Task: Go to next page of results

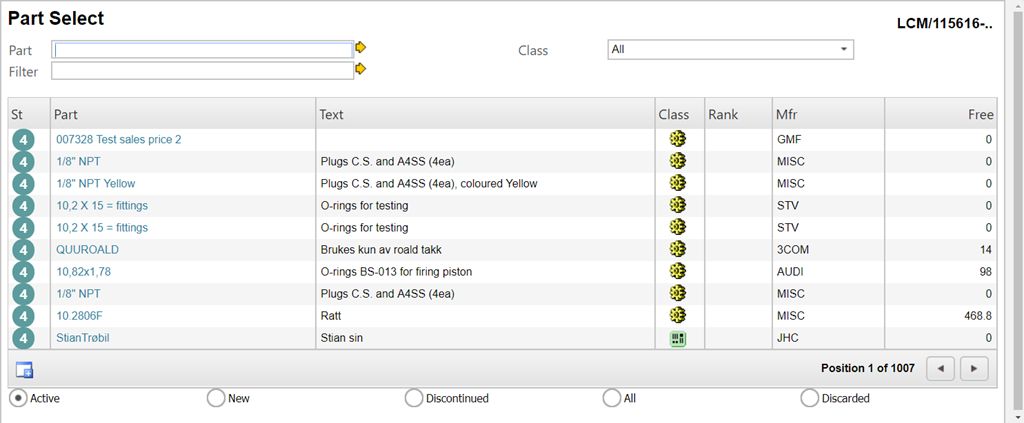Action: 974,369
